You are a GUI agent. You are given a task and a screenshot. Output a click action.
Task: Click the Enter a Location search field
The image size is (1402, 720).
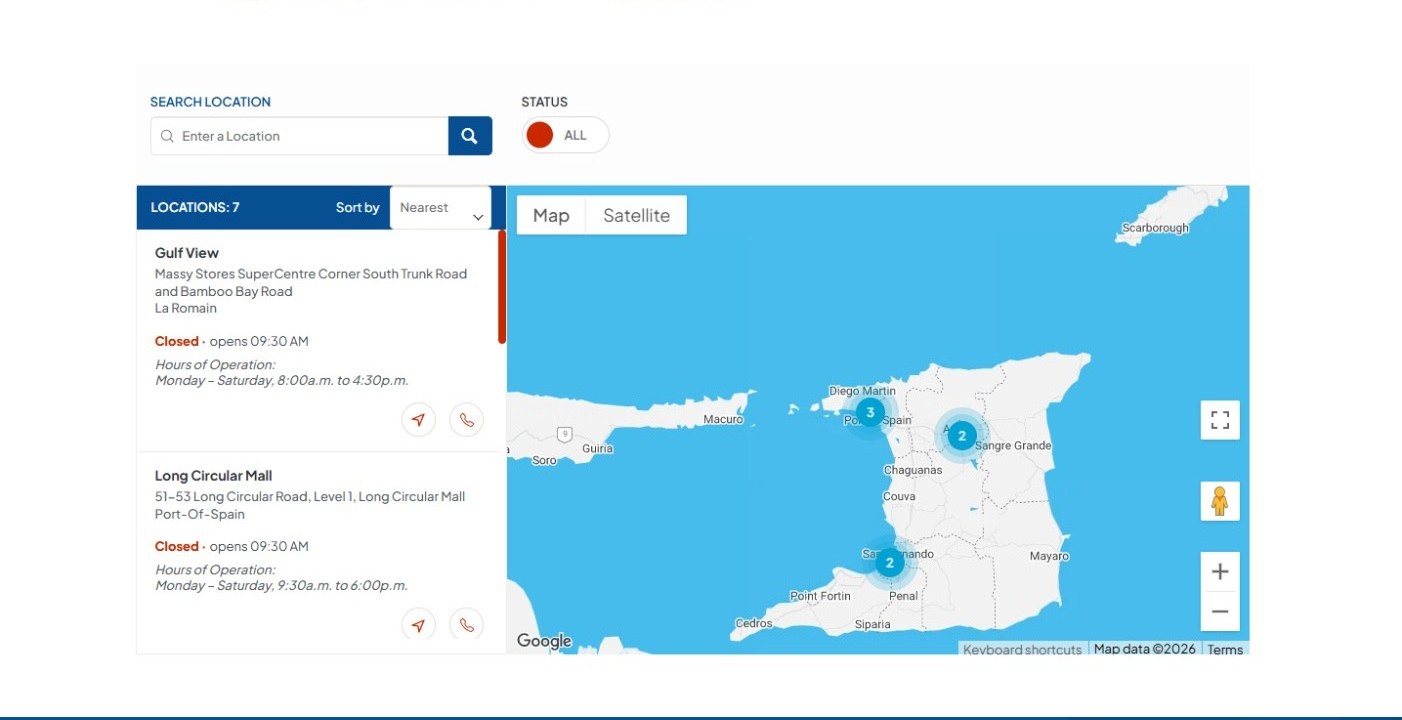tap(299, 136)
